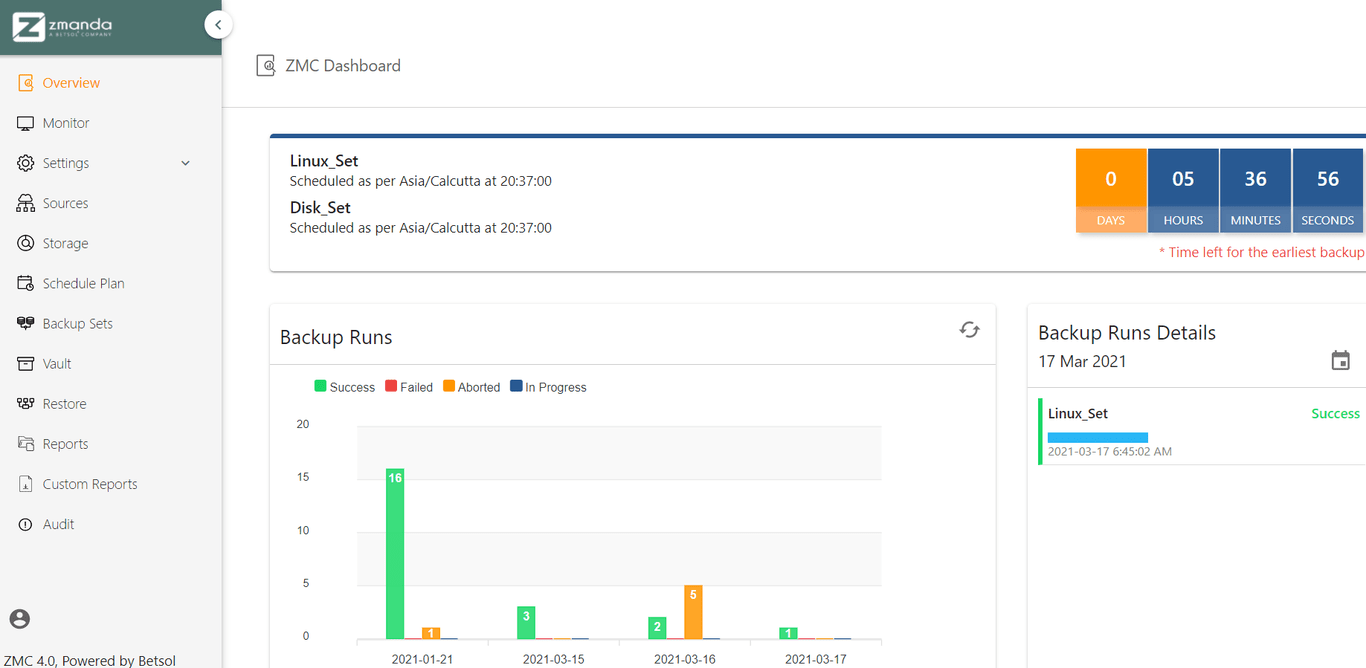Click the Aborted legend orange swatch

449,386
